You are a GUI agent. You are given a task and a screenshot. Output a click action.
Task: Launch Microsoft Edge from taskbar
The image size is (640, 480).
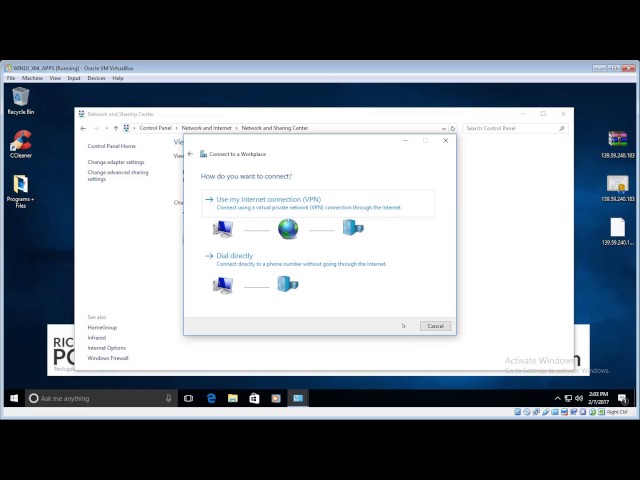pyautogui.click(x=211, y=398)
